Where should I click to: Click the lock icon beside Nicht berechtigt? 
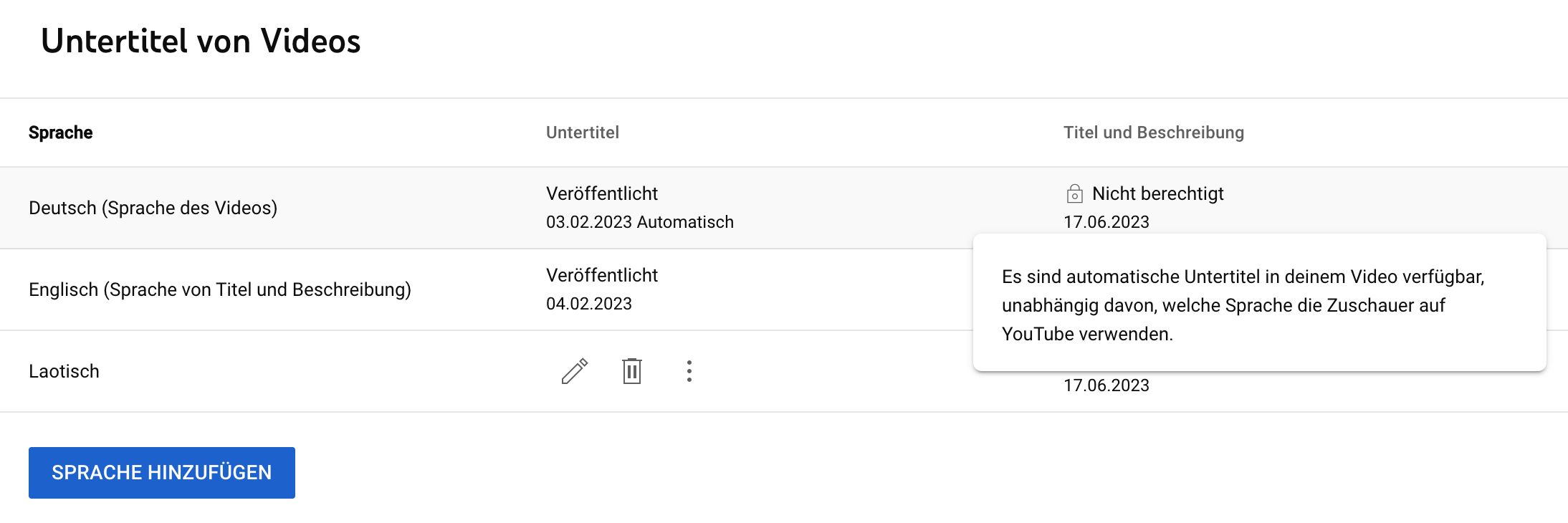pyautogui.click(x=1074, y=193)
